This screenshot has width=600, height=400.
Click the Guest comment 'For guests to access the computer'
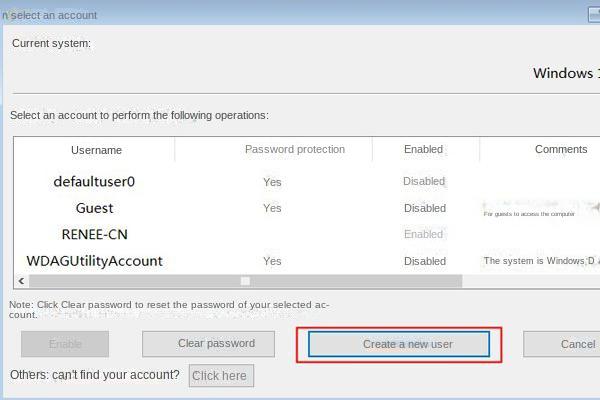(529, 214)
